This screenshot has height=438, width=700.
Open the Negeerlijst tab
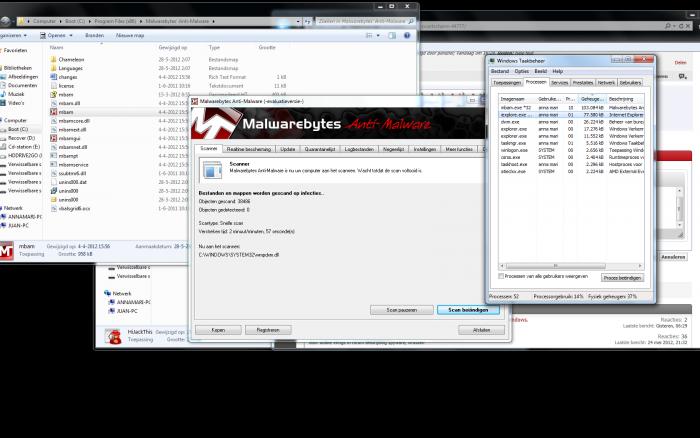[x=393, y=149]
